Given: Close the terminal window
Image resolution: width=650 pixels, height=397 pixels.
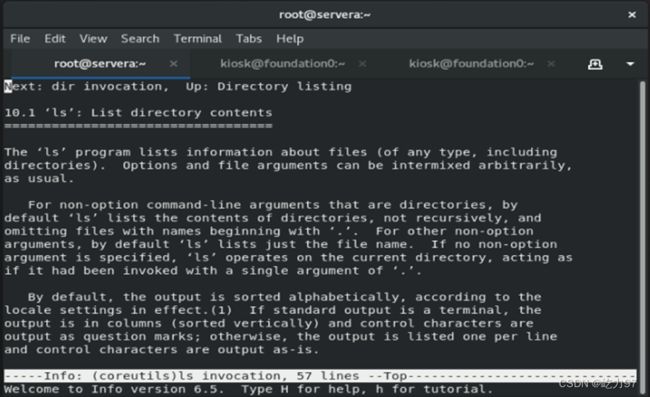Looking at the screenshot, I should [x=632, y=15].
